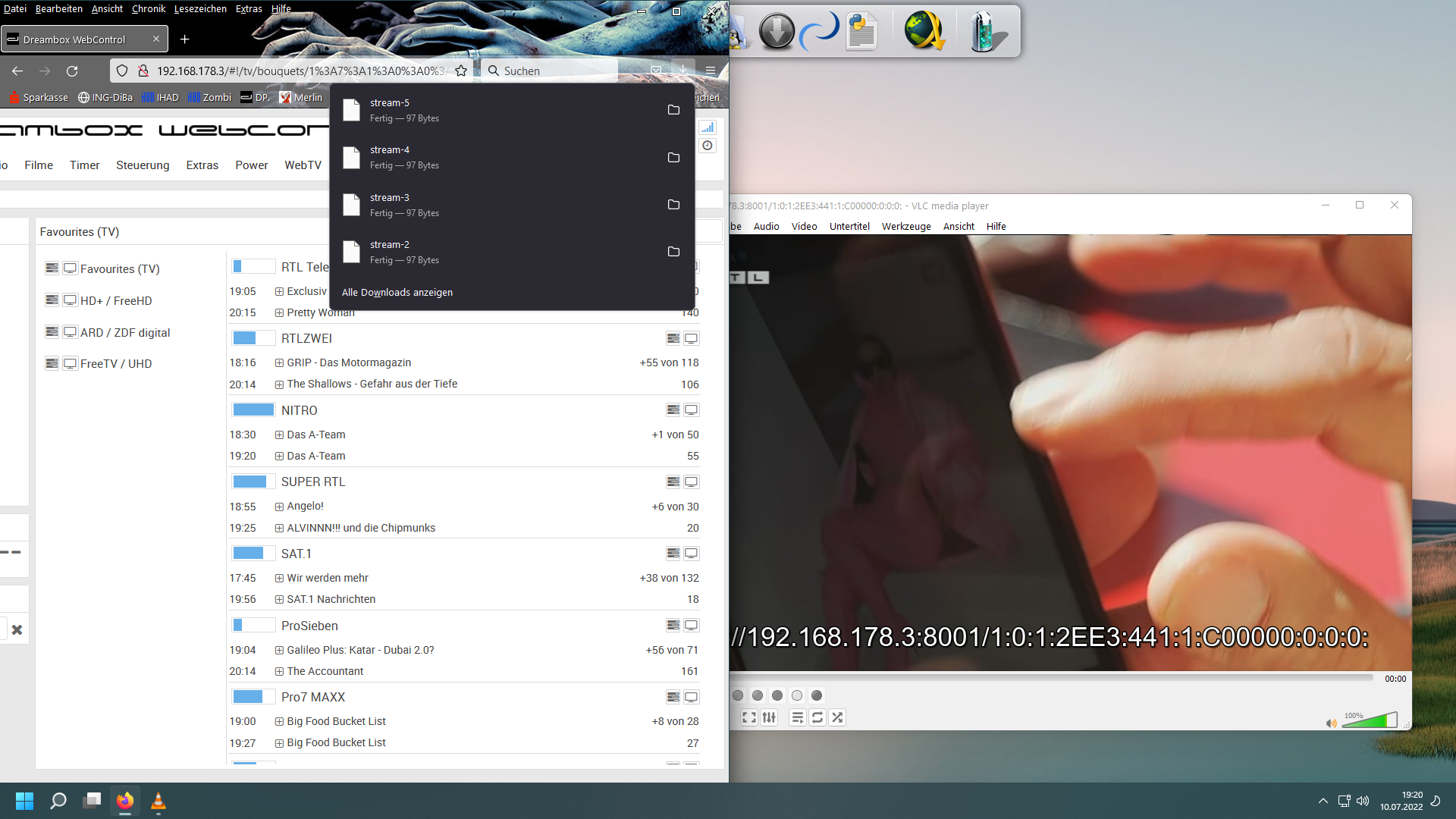
Task: Click the clock icon below signal bars
Action: click(x=708, y=146)
